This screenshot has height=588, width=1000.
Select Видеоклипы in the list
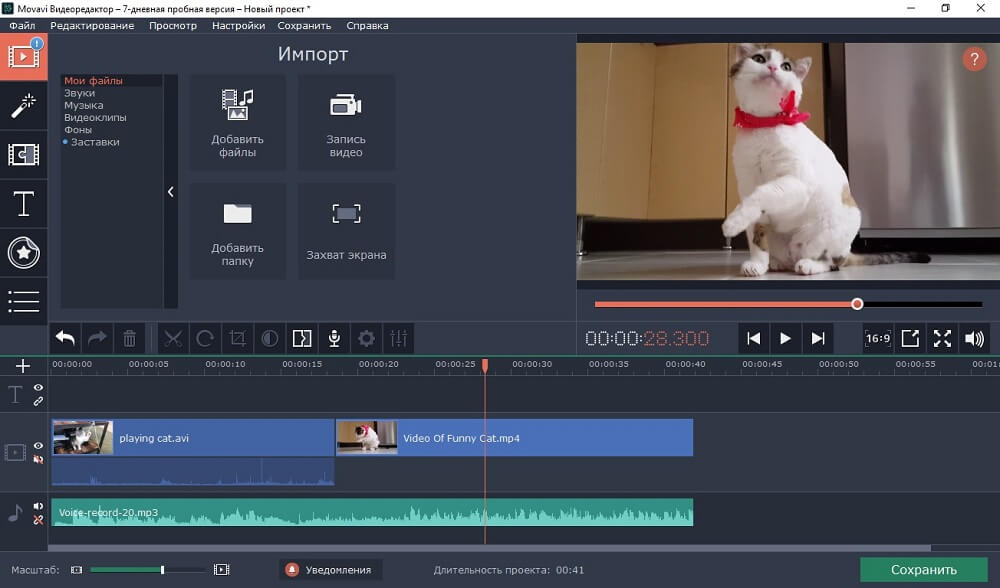(x=95, y=117)
